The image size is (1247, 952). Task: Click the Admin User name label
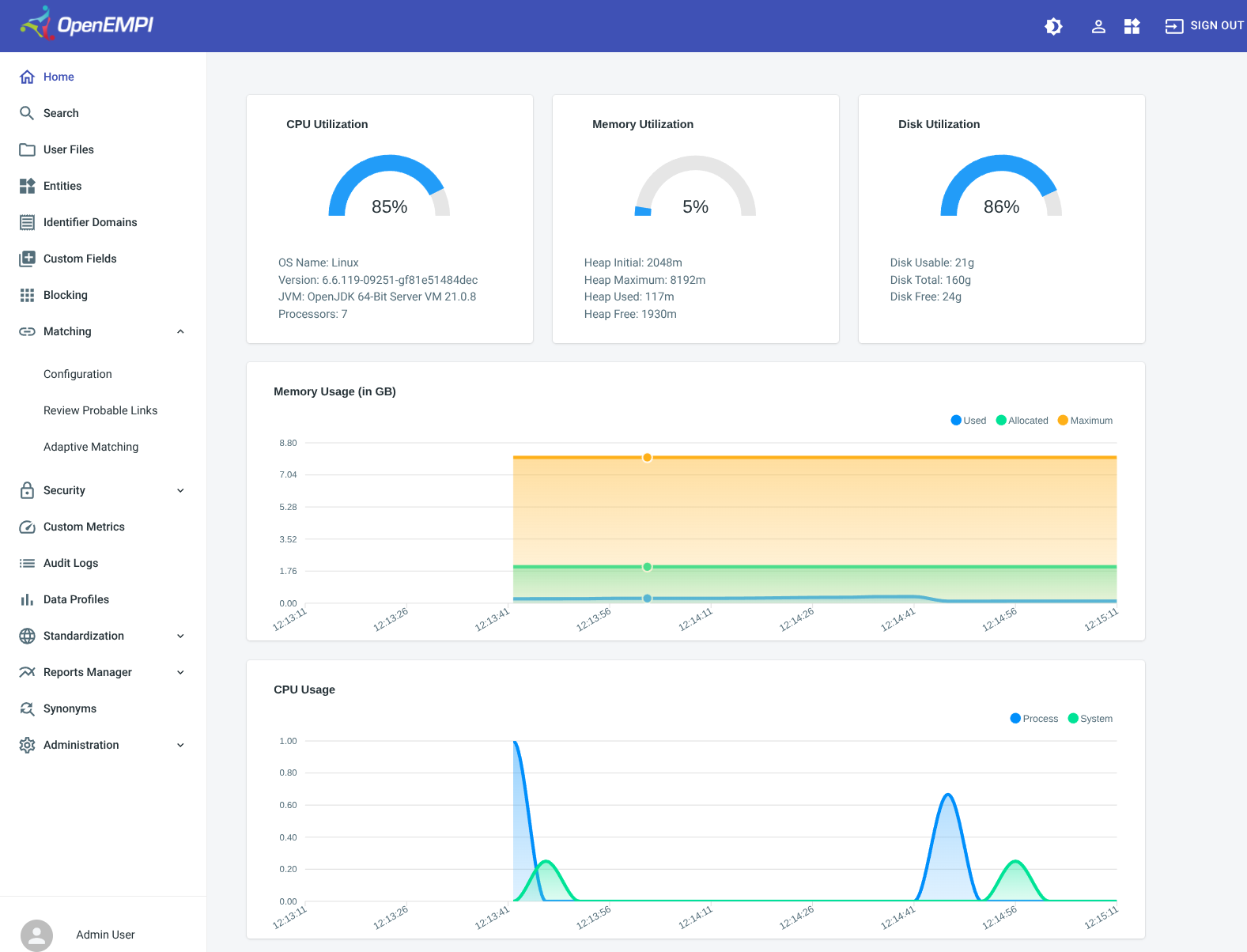click(x=105, y=935)
